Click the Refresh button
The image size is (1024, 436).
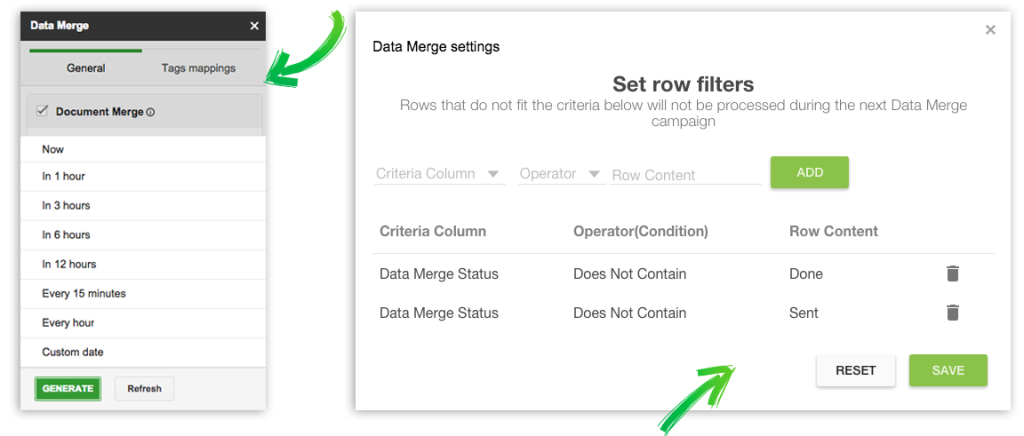click(x=144, y=388)
